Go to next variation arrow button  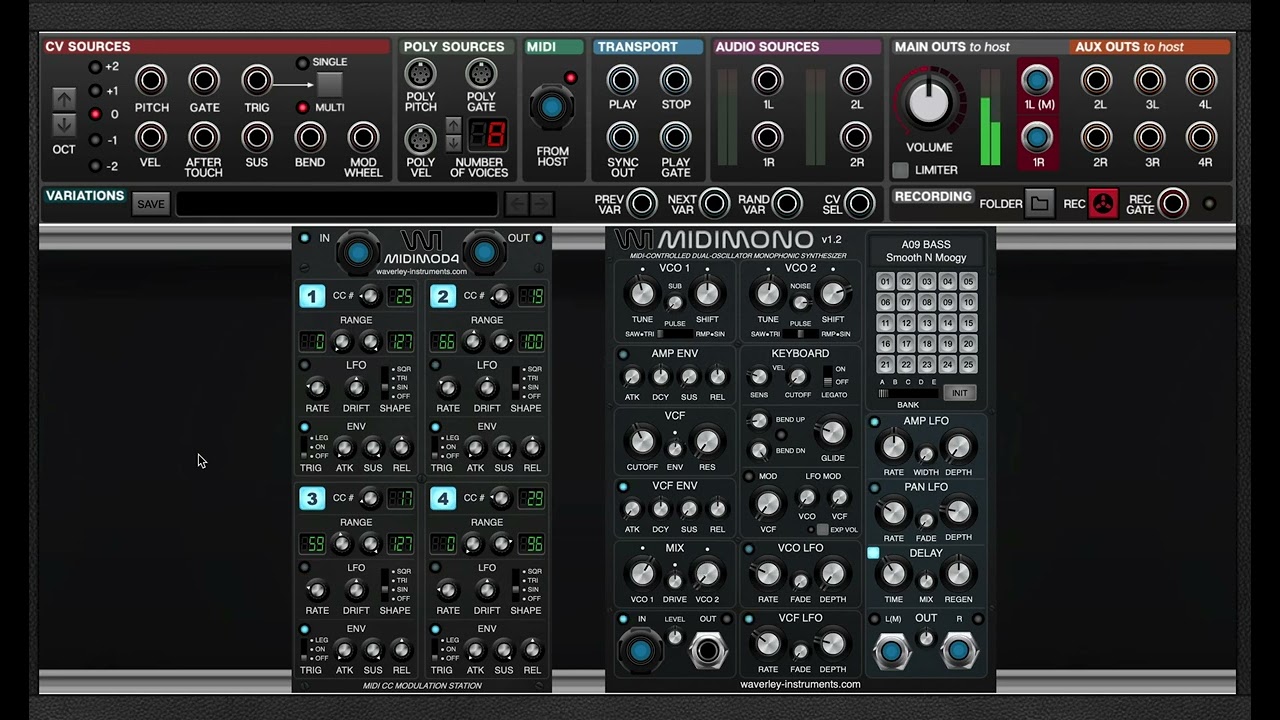click(x=541, y=204)
